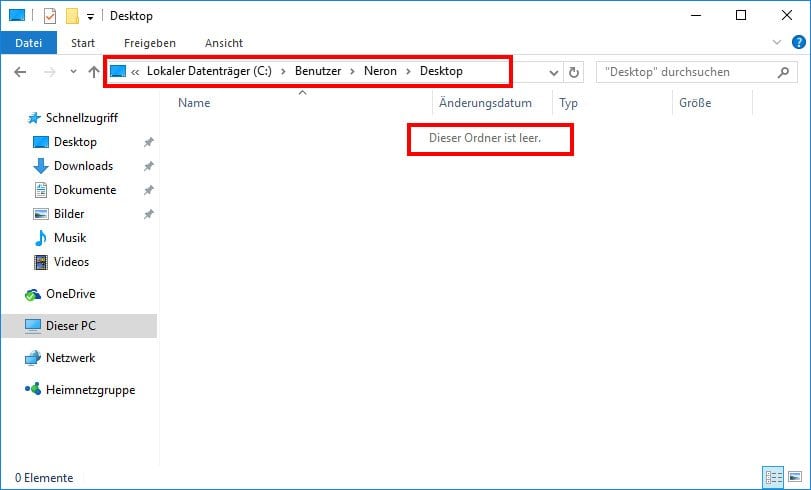The width and height of the screenshot is (811, 490).
Task: Open the recent locations dropdown arrow
Action: (73, 72)
